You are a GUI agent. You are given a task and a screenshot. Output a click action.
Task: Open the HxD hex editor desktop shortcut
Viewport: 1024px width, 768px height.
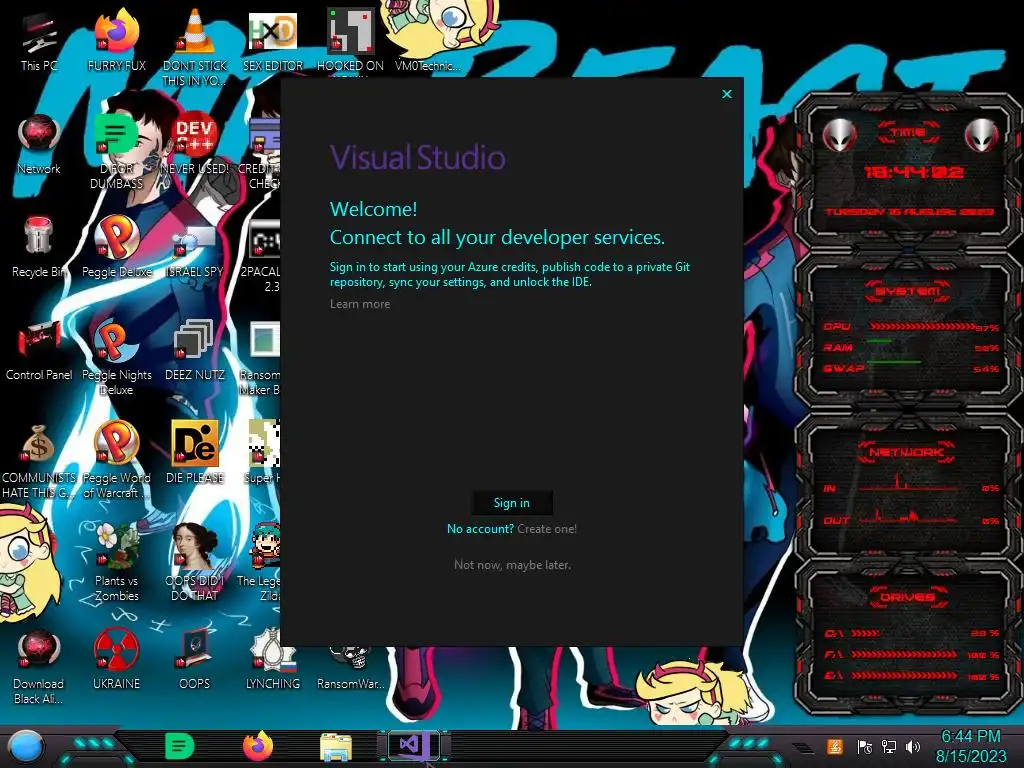(x=272, y=41)
